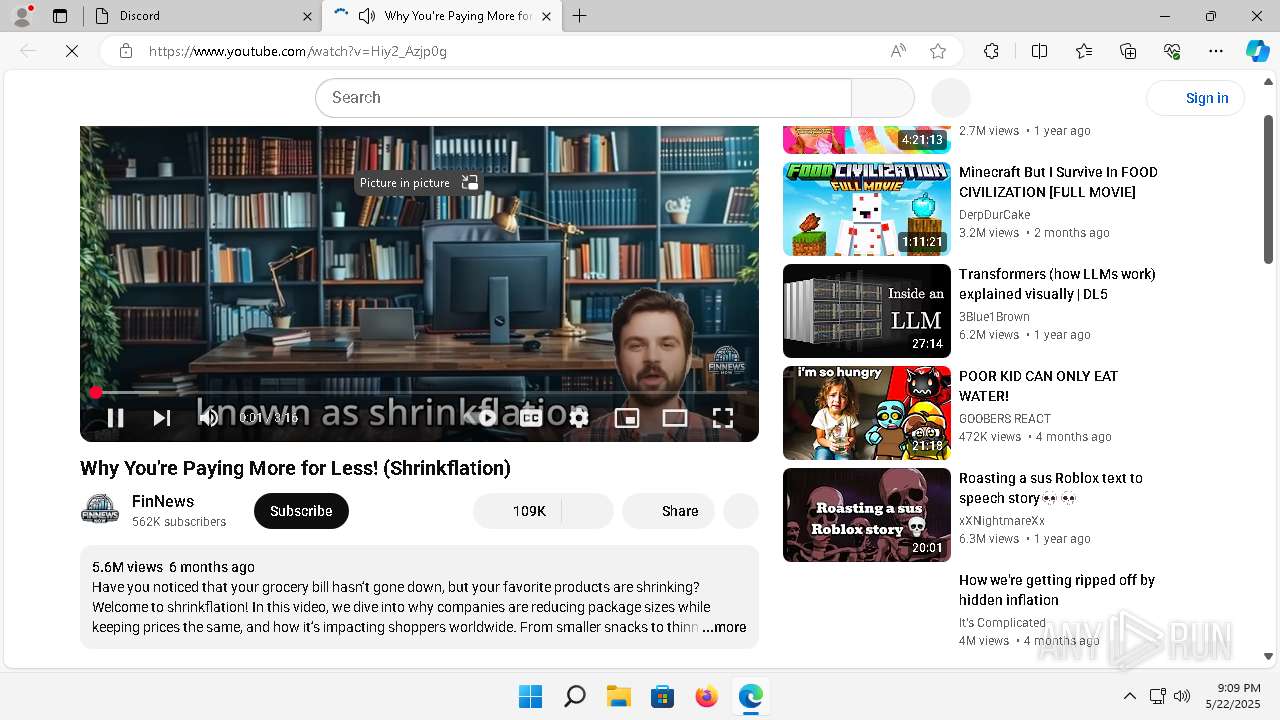Close the YouTube tab
The image size is (1280, 720).
(546, 16)
